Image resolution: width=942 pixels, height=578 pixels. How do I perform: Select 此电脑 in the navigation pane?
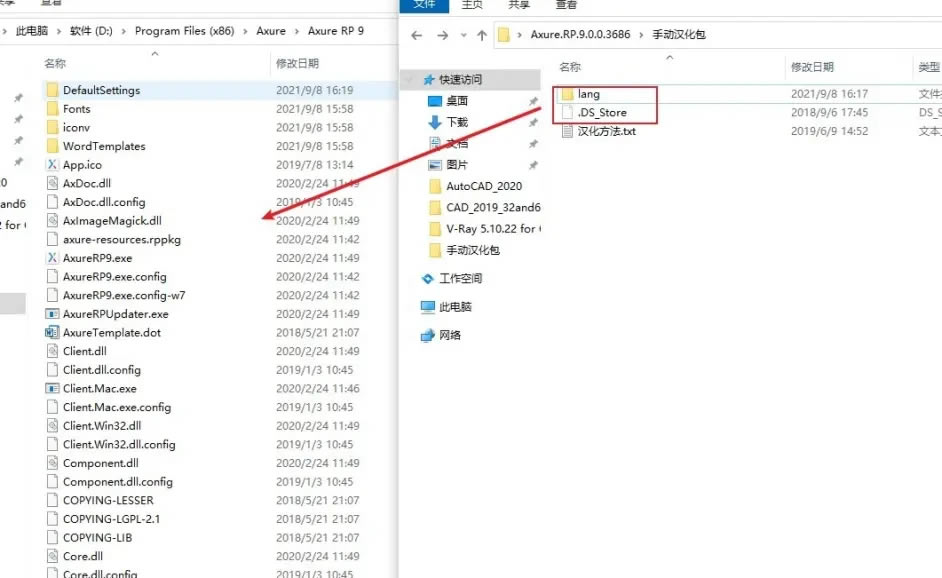(x=455, y=307)
